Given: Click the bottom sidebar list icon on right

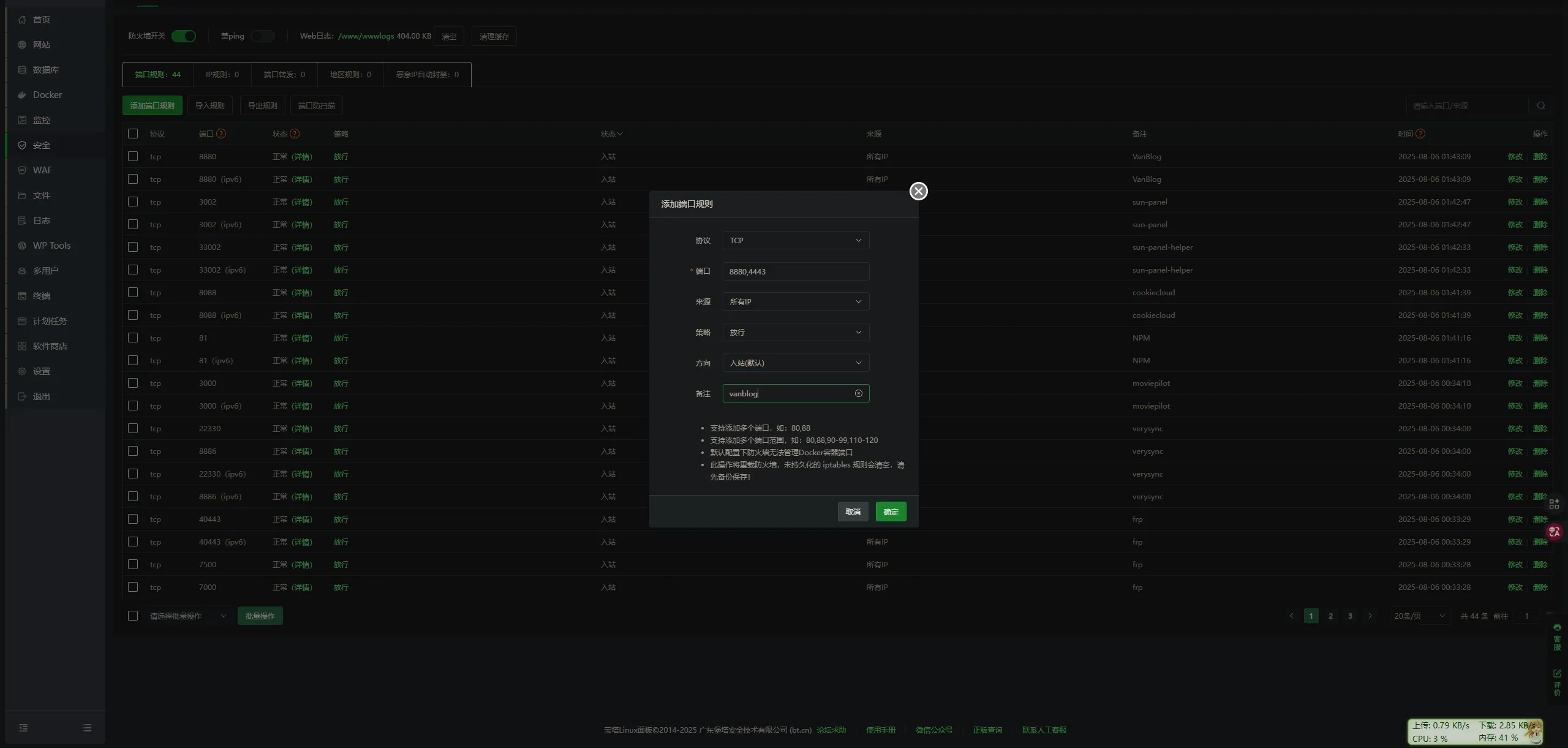Looking at the screenshot, I should click(x=87, y=728).
